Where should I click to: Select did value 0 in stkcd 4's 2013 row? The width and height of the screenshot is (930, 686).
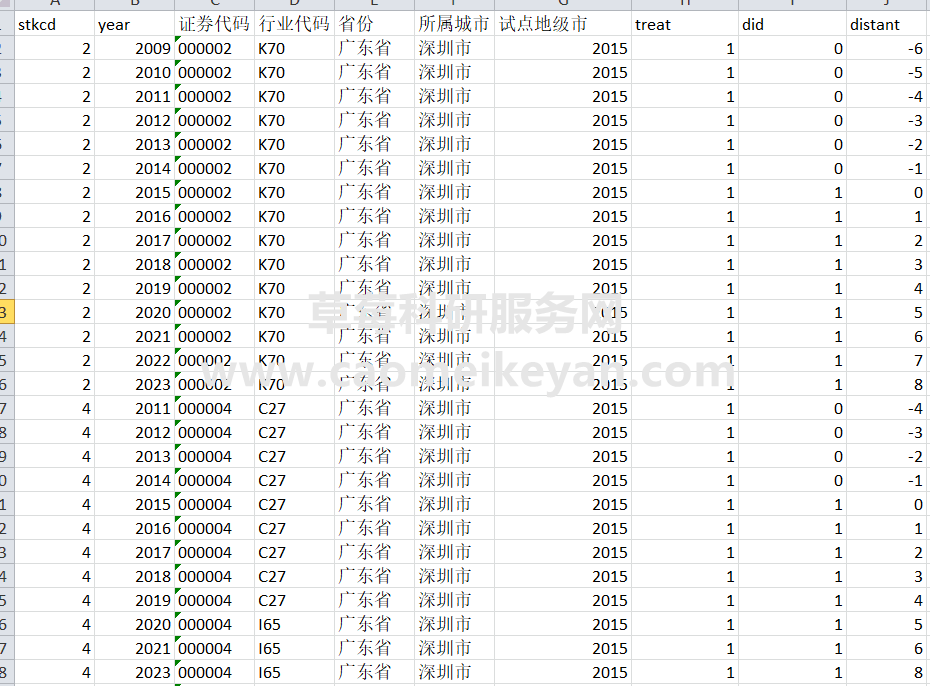coord(792,457)
